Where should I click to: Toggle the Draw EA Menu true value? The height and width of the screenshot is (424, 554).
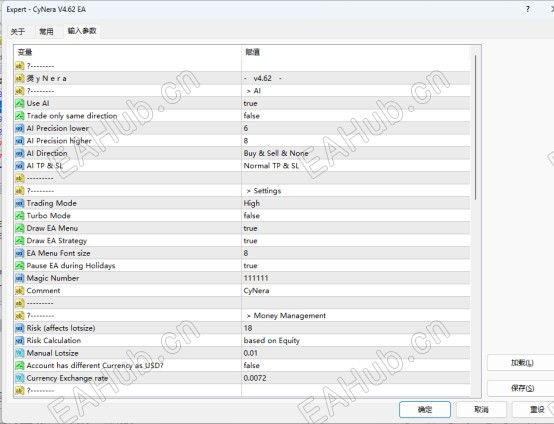pyautogui.click(x=356, y=228)
